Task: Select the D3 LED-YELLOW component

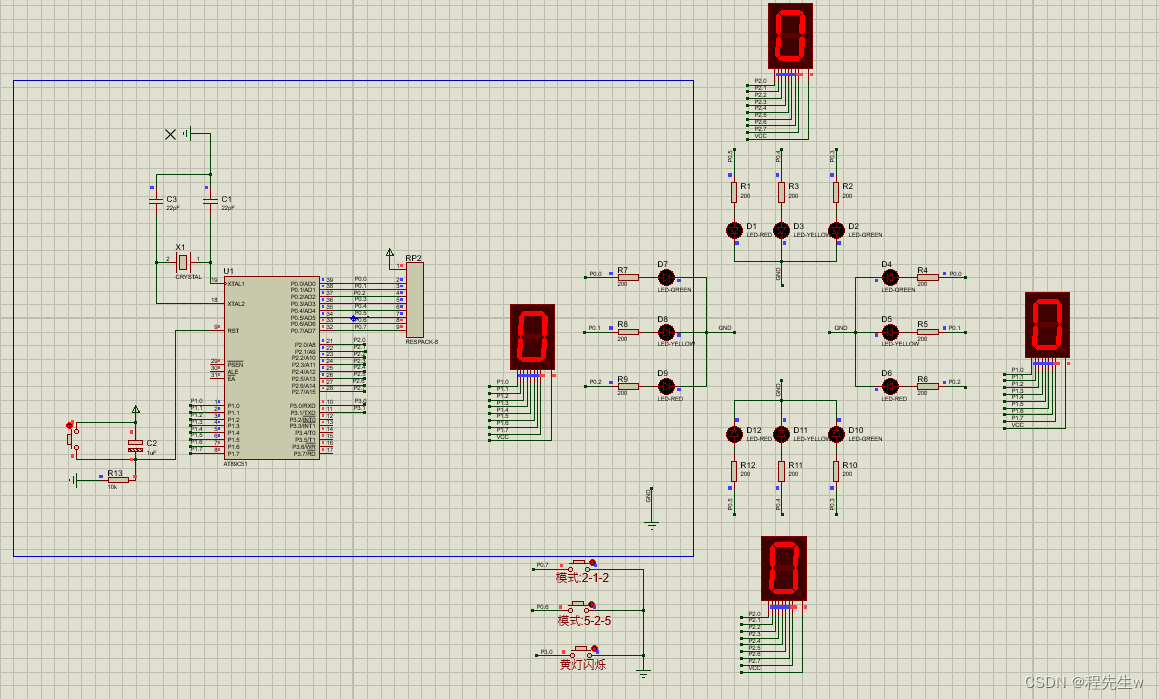Action: [781, 231]
